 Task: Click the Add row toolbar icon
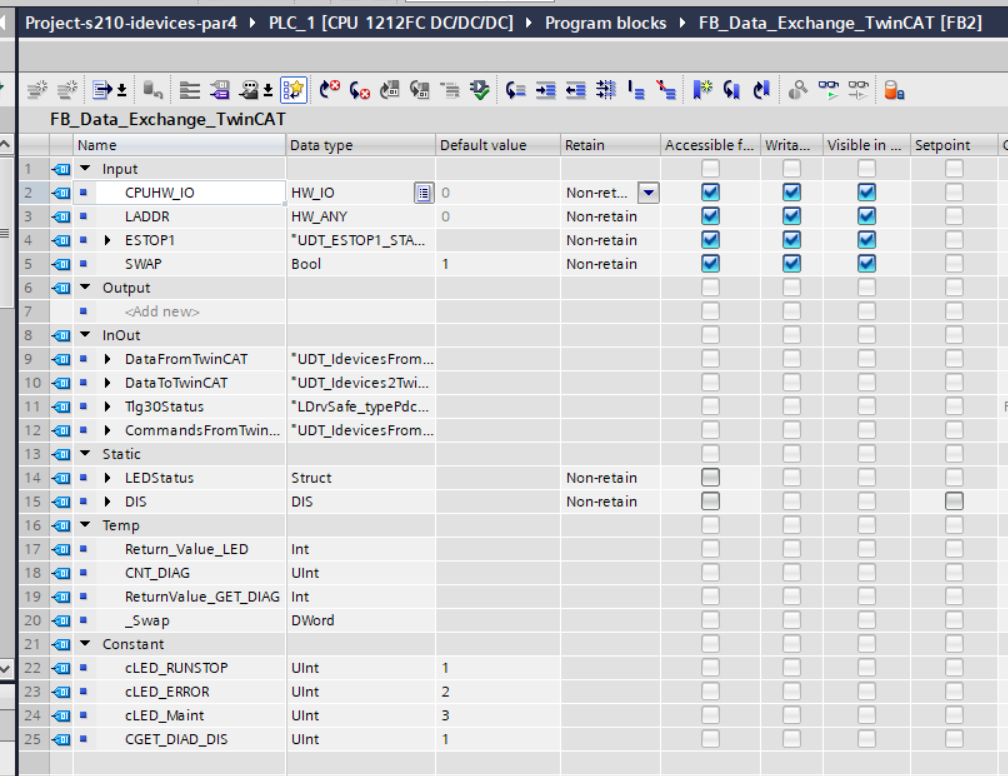tap(67, 90)
